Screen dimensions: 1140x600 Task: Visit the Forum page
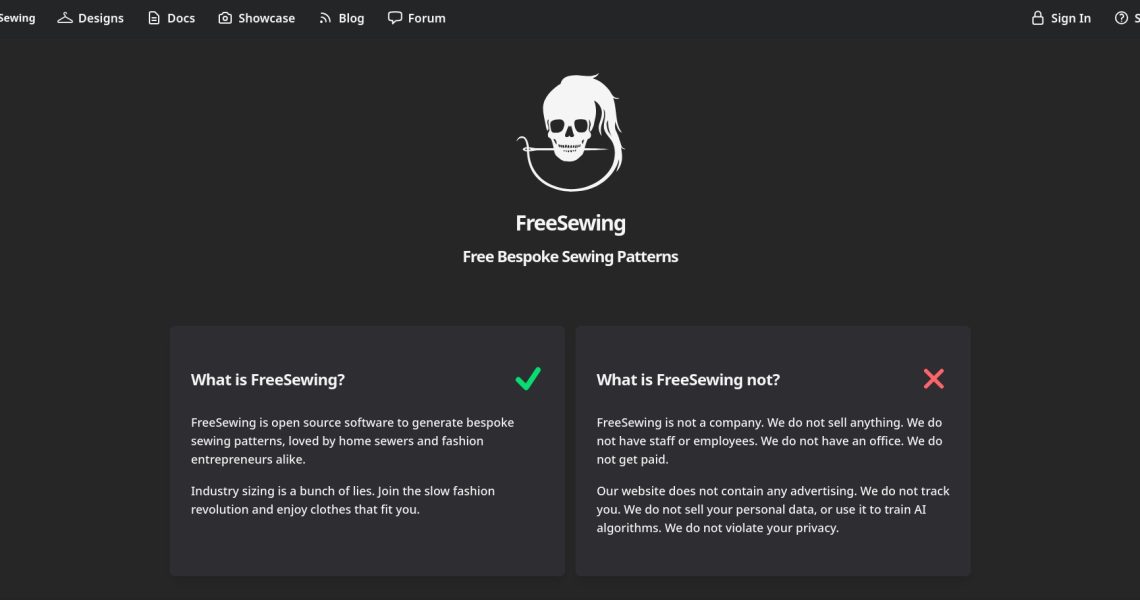[425, 17]
